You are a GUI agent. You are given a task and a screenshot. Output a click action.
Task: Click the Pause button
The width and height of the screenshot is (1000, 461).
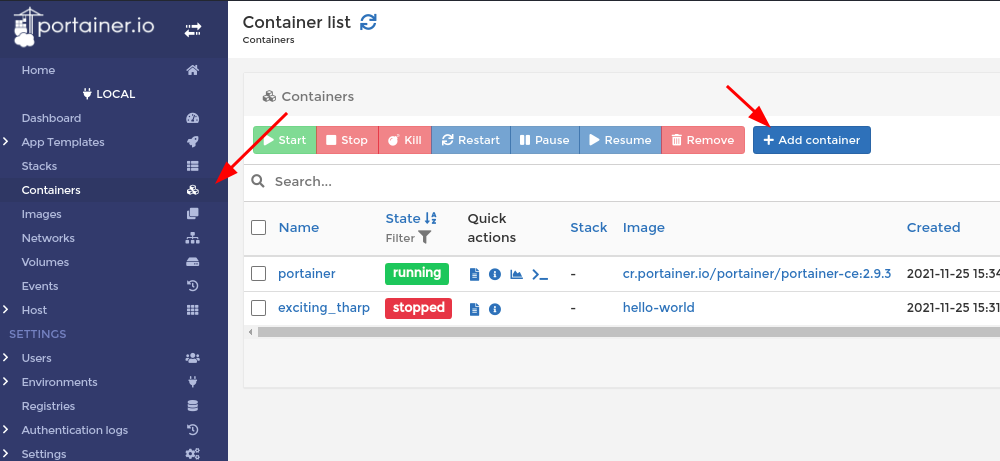545,140
